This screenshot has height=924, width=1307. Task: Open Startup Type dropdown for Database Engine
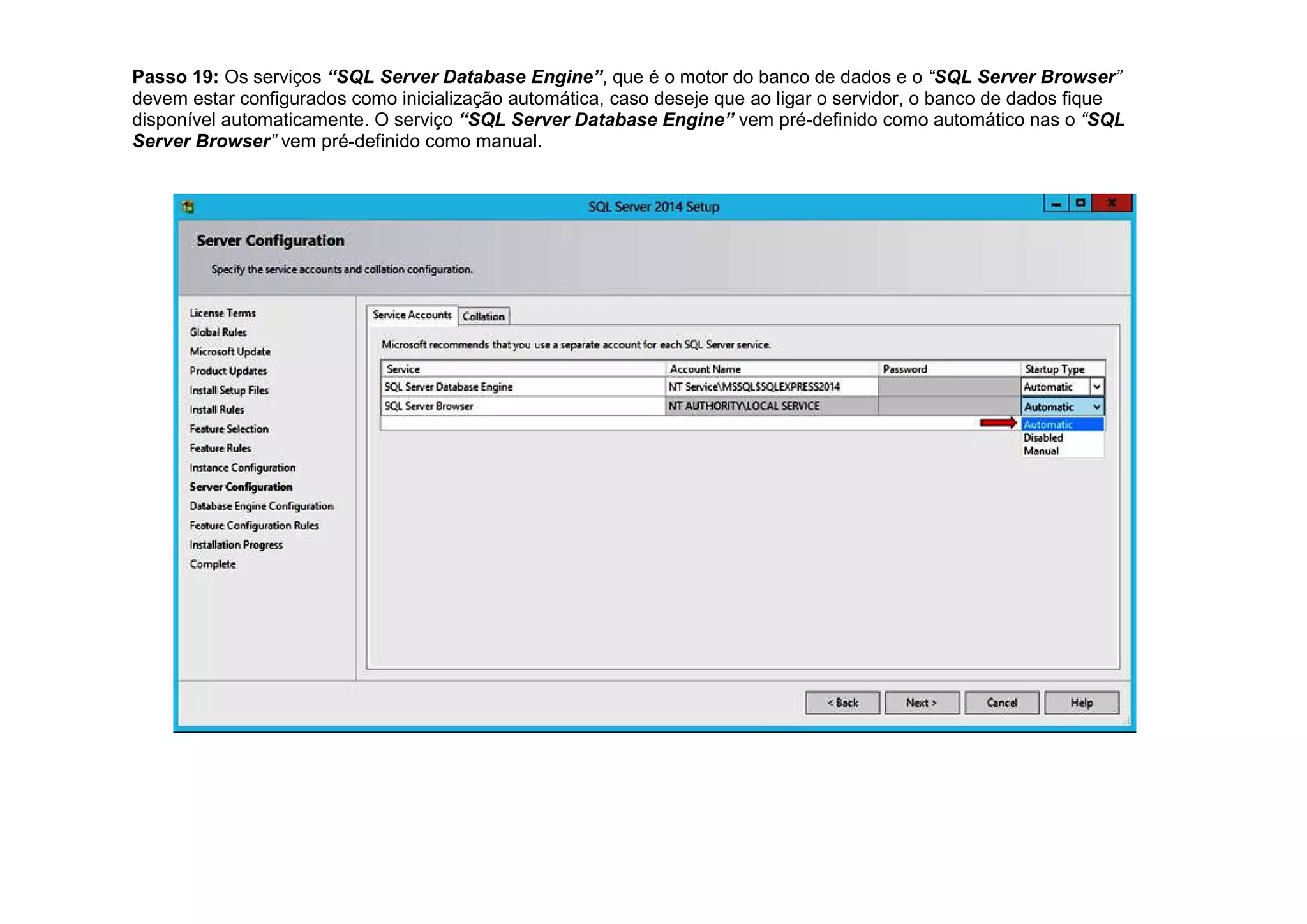[1096, 387]
